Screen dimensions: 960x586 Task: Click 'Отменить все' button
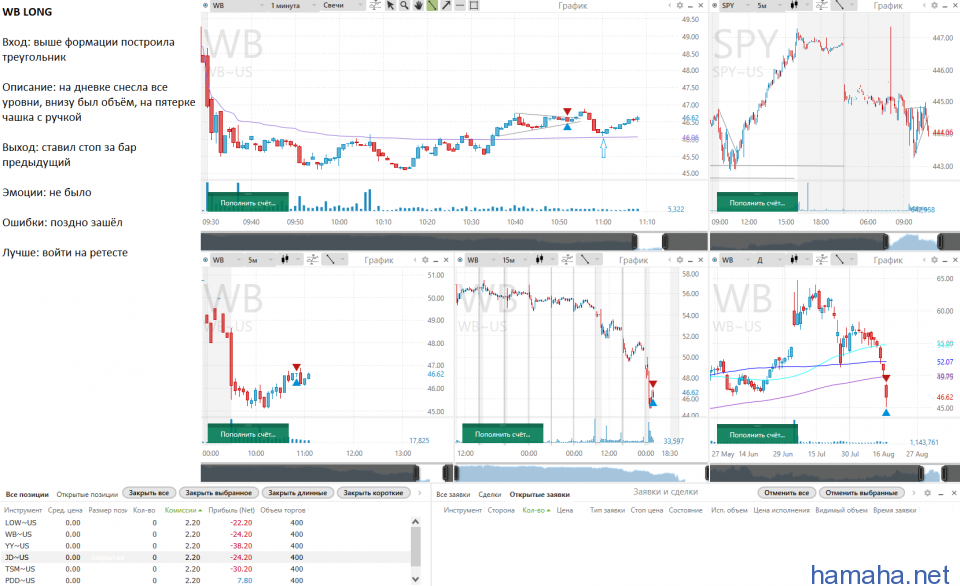pyautogui.click(x=787, y=493)
